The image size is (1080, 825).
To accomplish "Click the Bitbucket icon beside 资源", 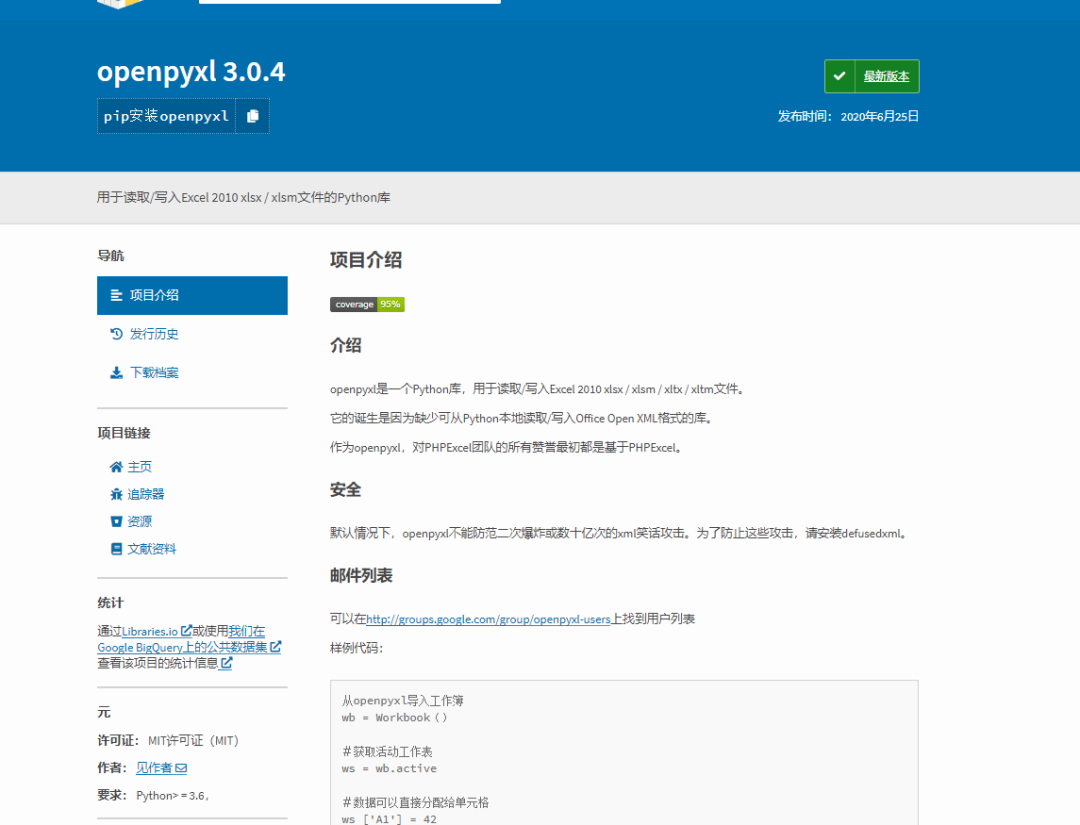I will pyautogui.click(x=116, y=521).
